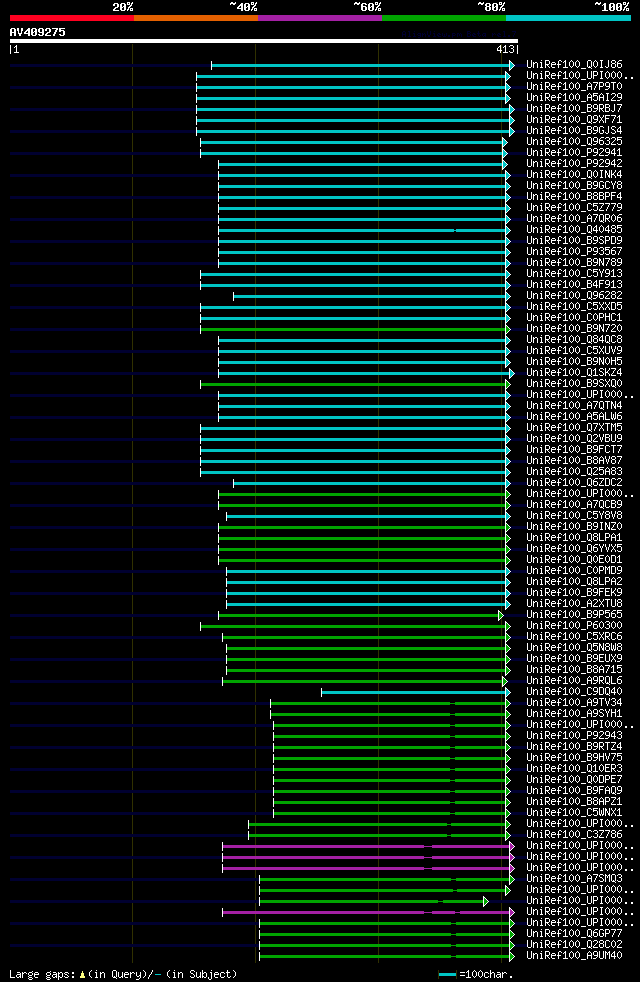Click the green ~80% identity legend segment
The width and height of the screenshot is (640, 982).
(444, 18)
